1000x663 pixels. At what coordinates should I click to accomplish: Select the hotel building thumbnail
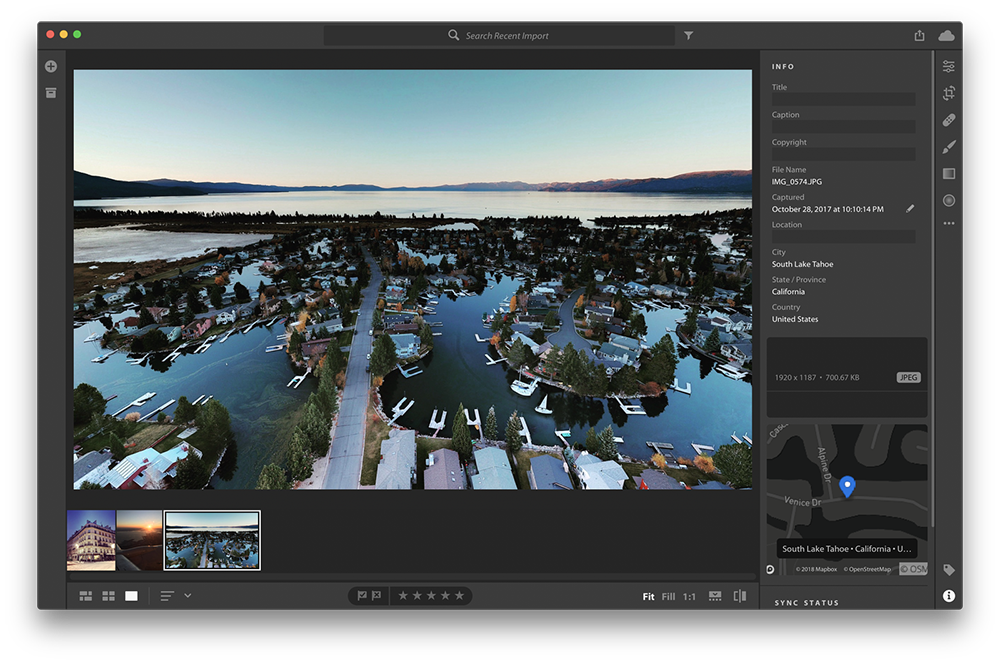[x=91, y=541]
